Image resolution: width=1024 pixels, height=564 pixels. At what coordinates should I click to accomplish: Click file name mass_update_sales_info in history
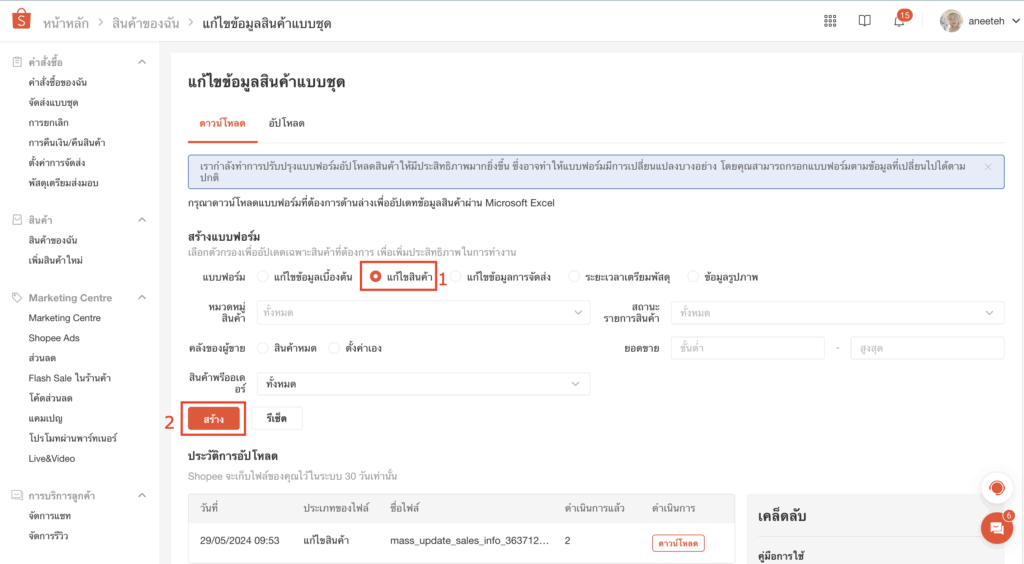[x=470, y=540]
